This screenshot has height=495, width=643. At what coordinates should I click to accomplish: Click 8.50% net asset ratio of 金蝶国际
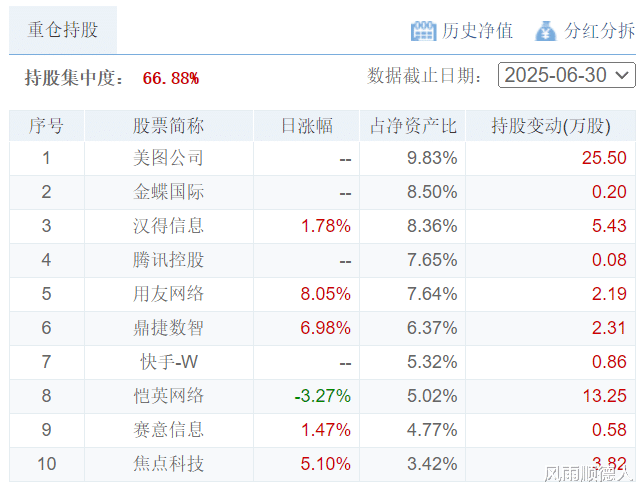432,192
